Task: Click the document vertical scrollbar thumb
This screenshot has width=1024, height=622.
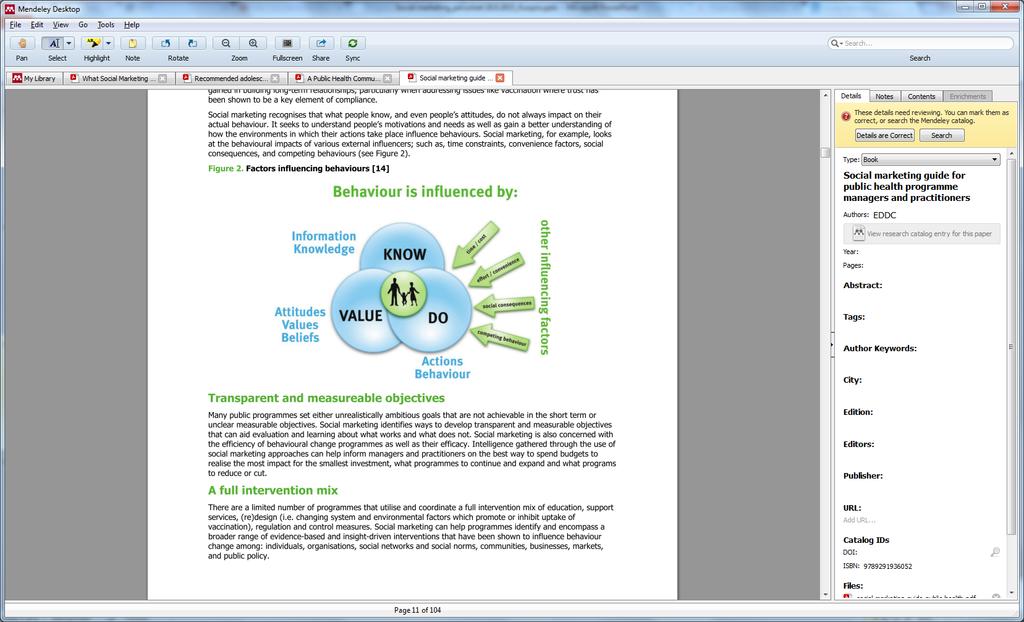Action: [825, 152]
